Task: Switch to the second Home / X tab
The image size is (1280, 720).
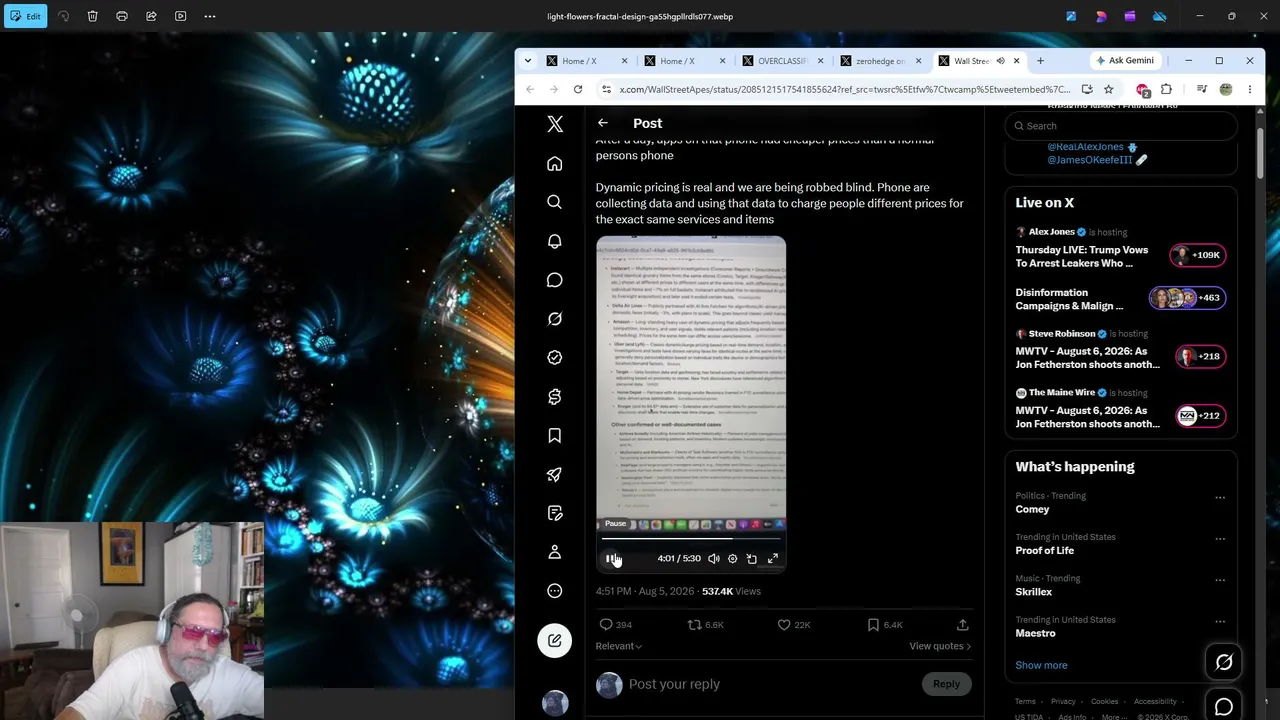Action: (685, 61)
